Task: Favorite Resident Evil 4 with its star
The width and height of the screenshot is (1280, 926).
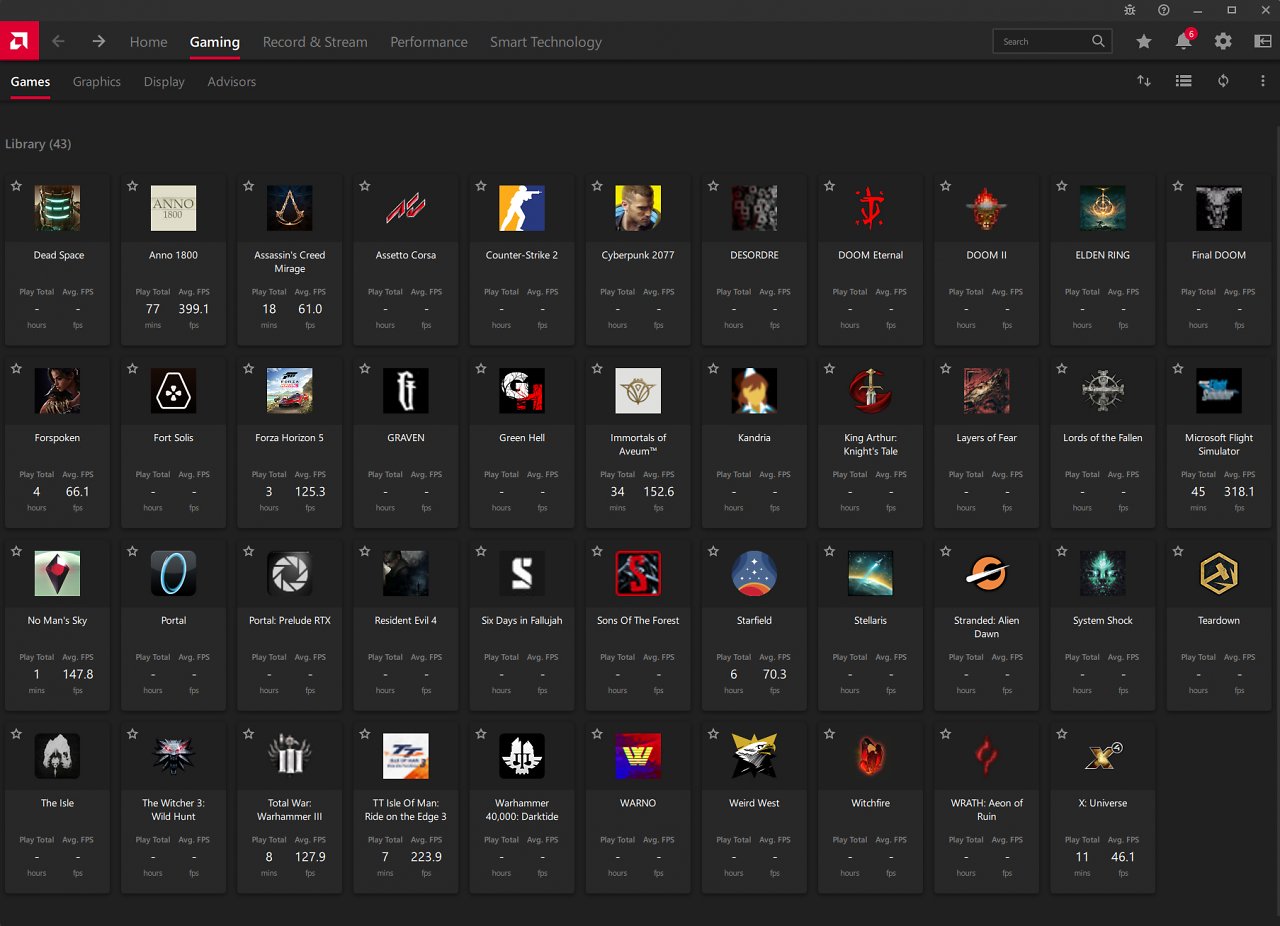Action: pyautogui.click(x=365, y=551)
